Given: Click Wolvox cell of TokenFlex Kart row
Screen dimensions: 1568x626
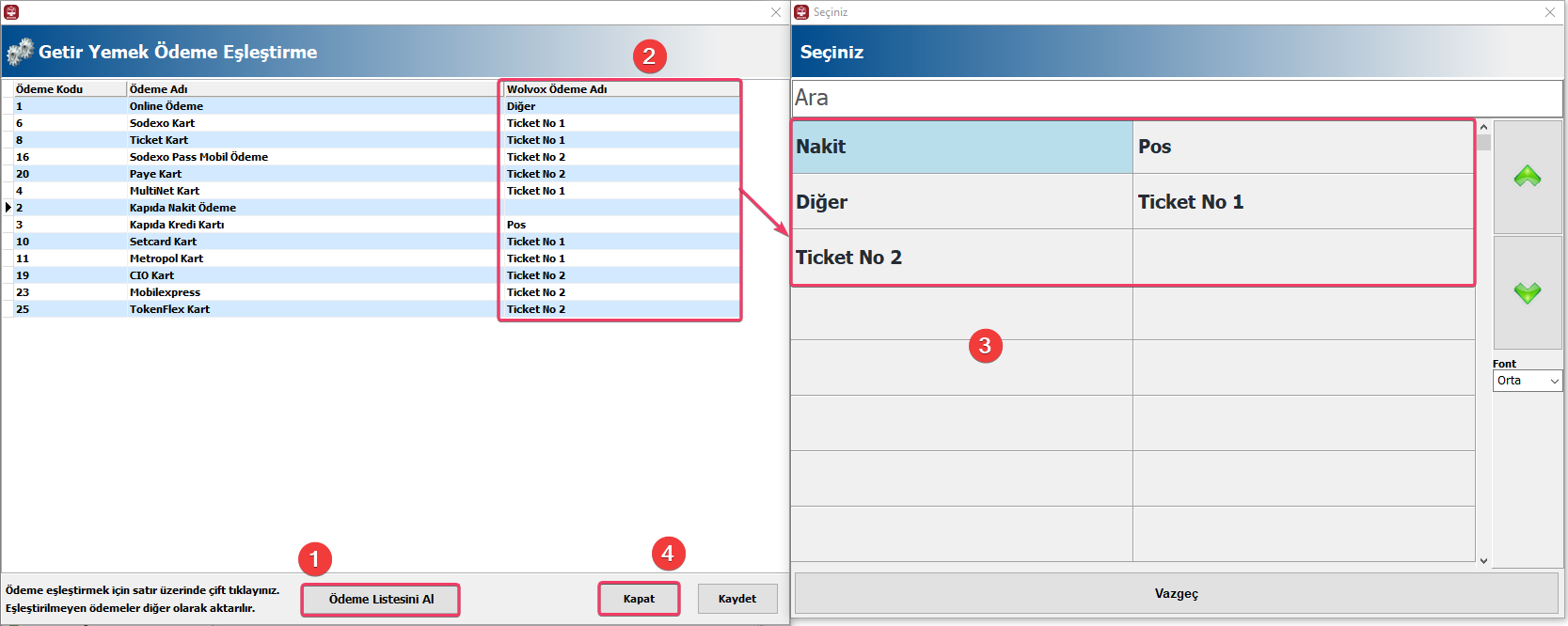Looking at the screenshot, I should coord(621,309).
